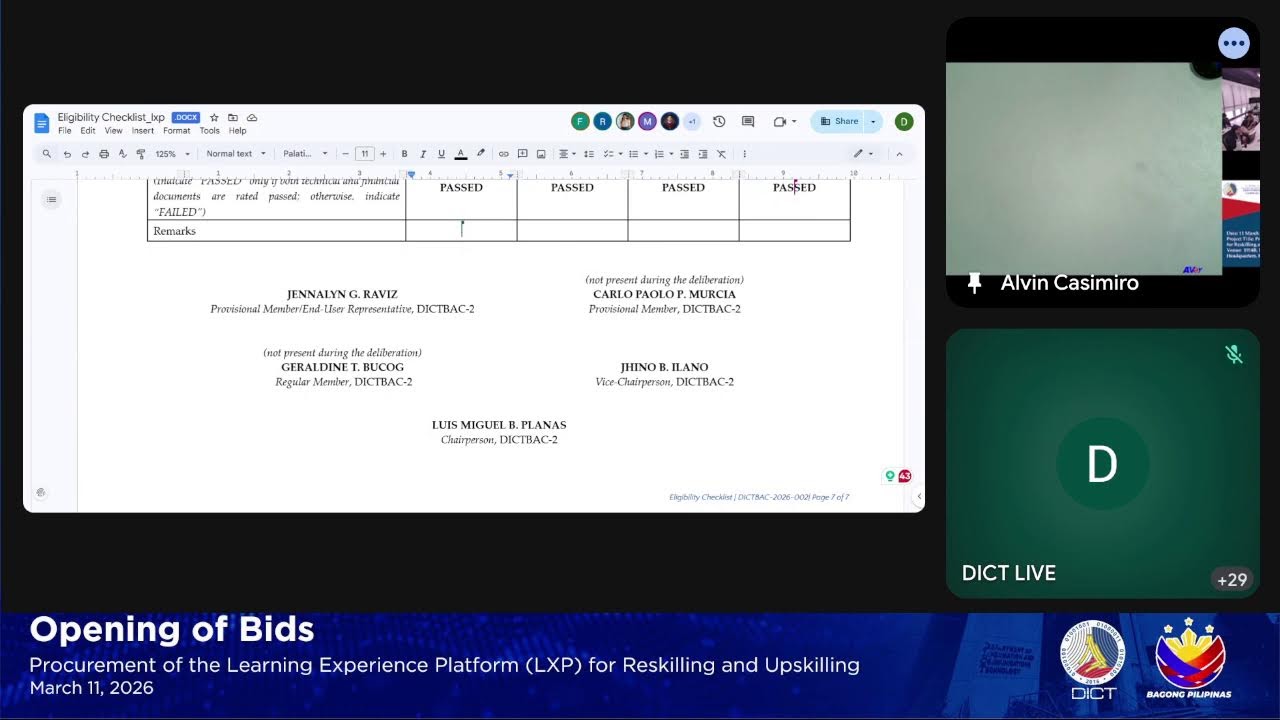Run spelling and grammar check

tap(122, 154)
